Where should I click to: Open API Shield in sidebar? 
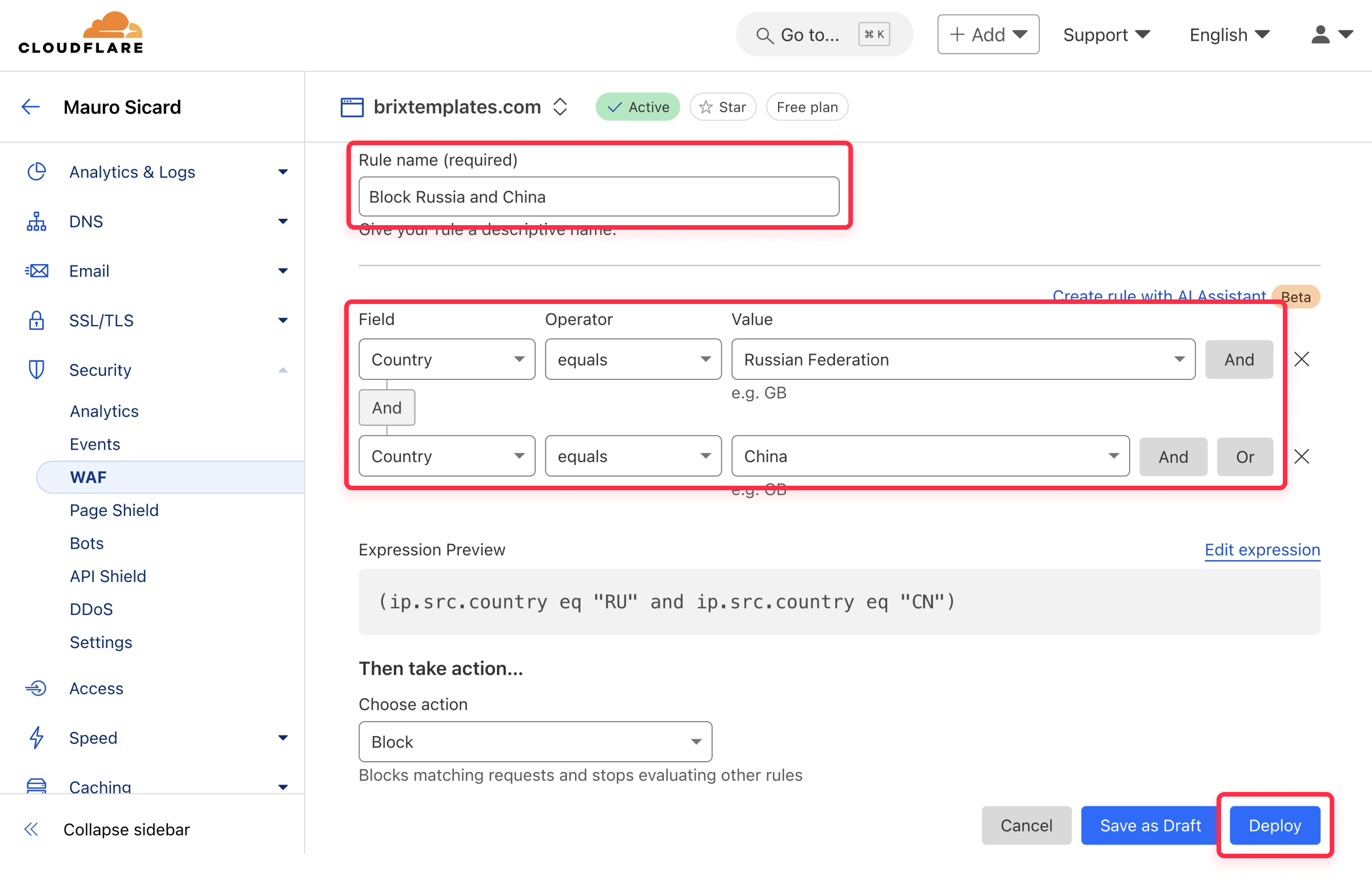pos(107,576)
